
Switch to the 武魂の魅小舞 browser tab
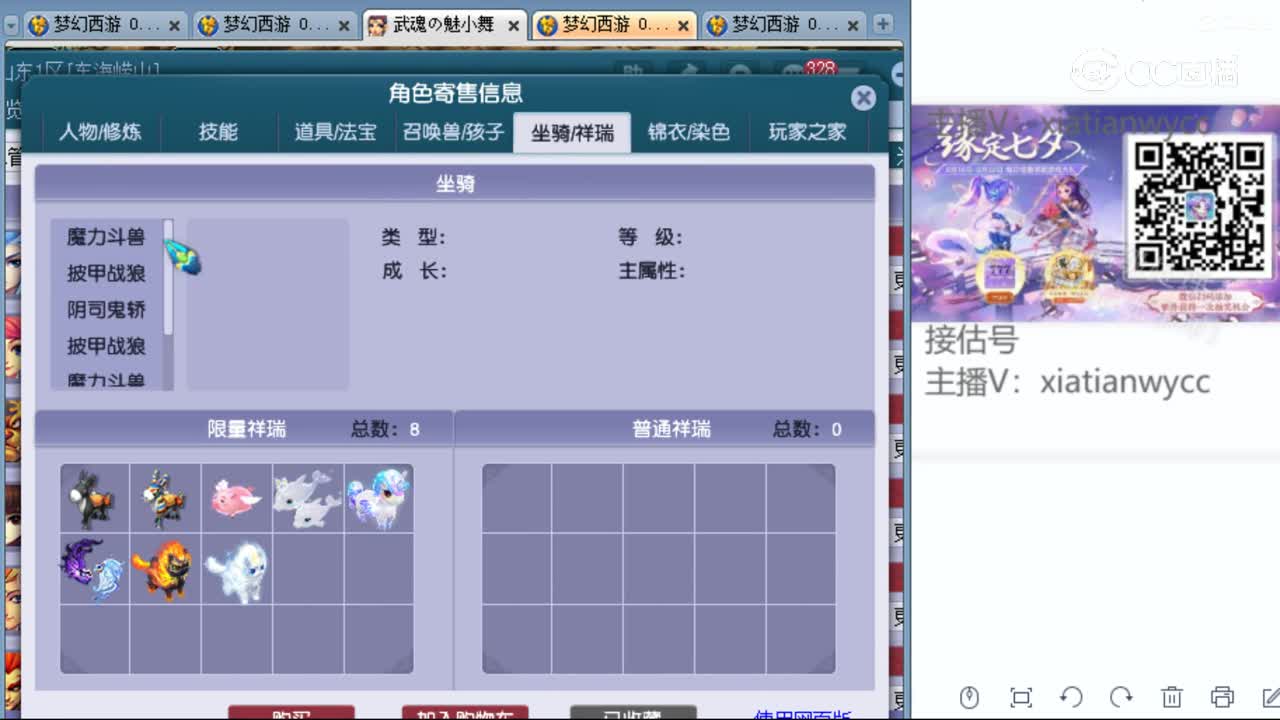444,25
